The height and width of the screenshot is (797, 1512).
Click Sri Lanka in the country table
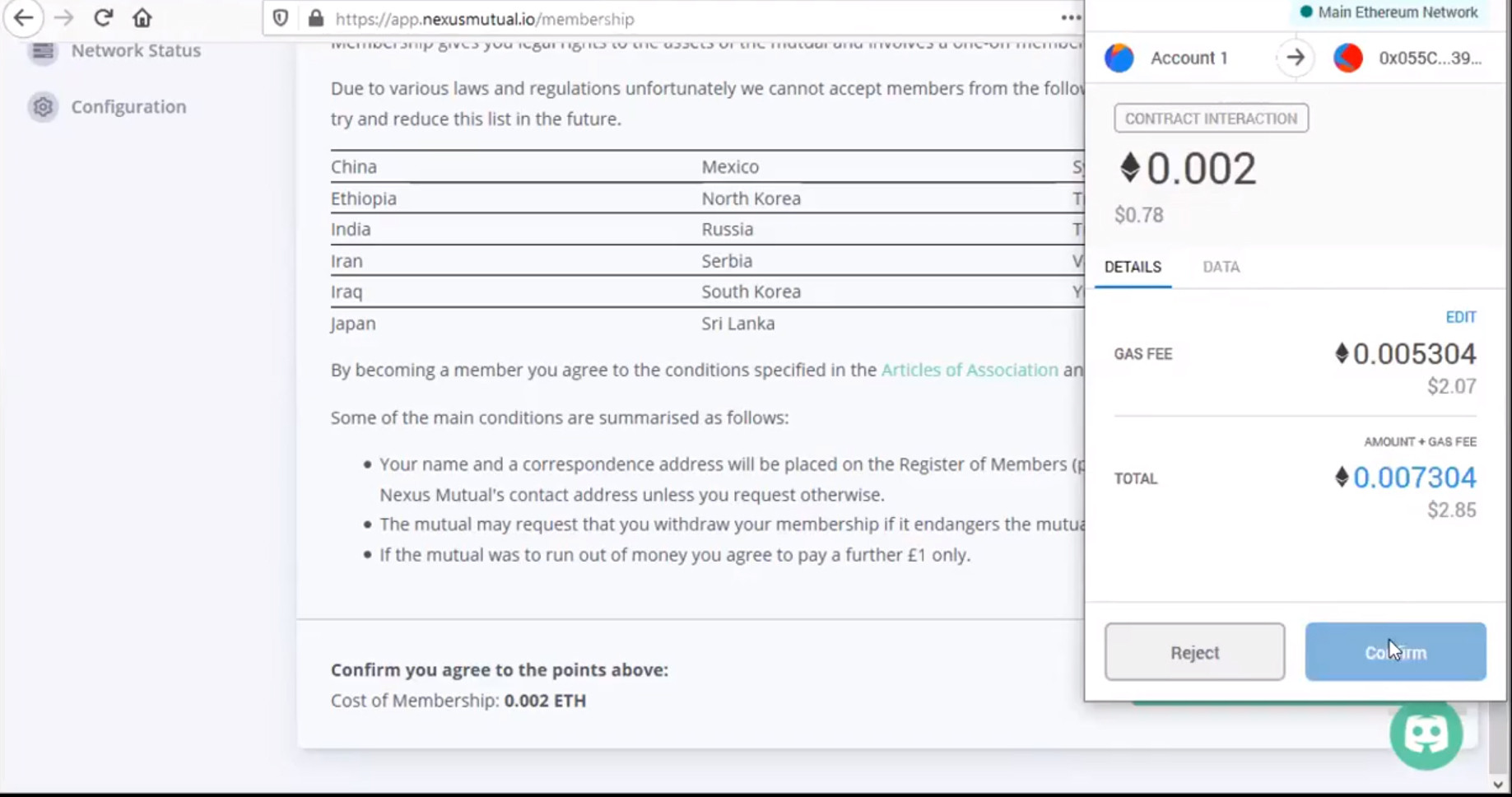[737, 324]
